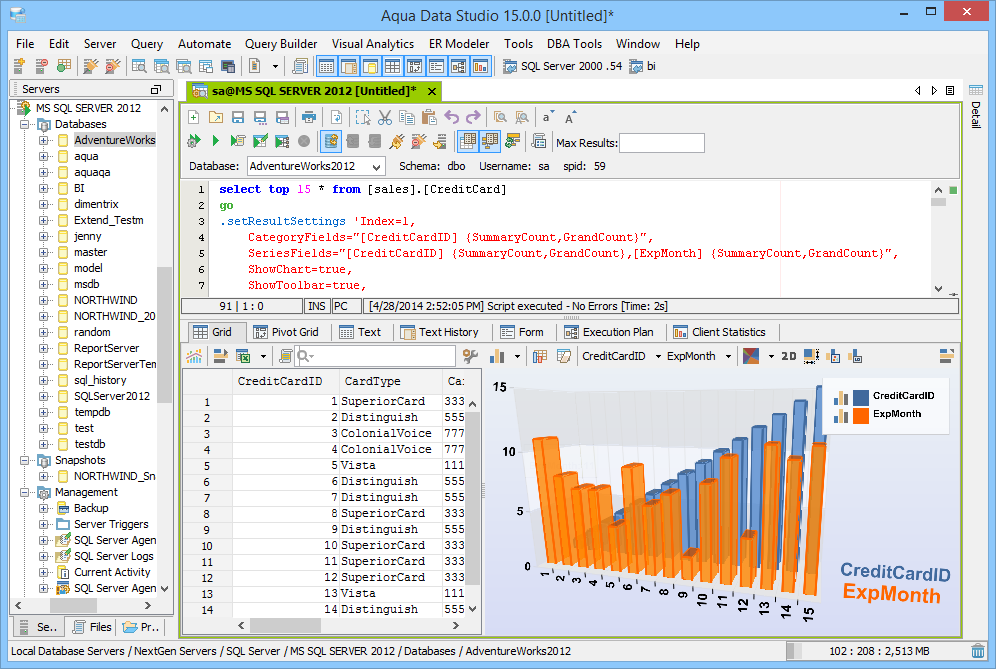The width and height of the screenshot is (996, 669).
Task: Open the CreditCardID category field dropdown
Action: [658, 356]
